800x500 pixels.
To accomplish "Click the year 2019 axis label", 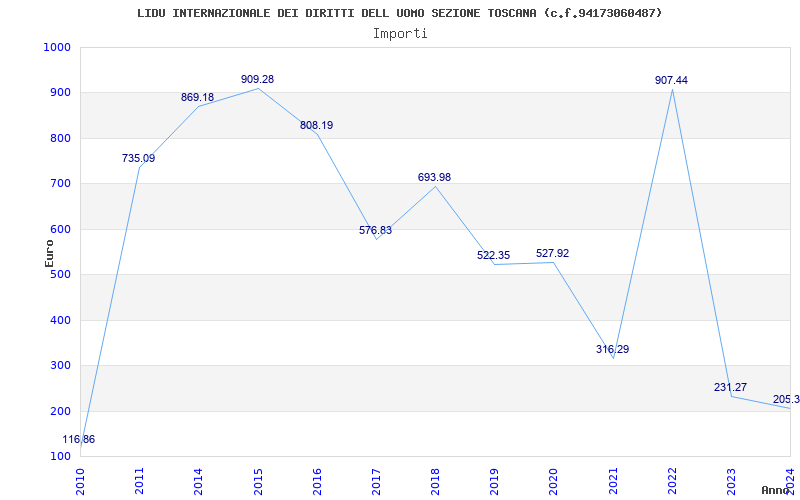I will [x=495, y=481].
